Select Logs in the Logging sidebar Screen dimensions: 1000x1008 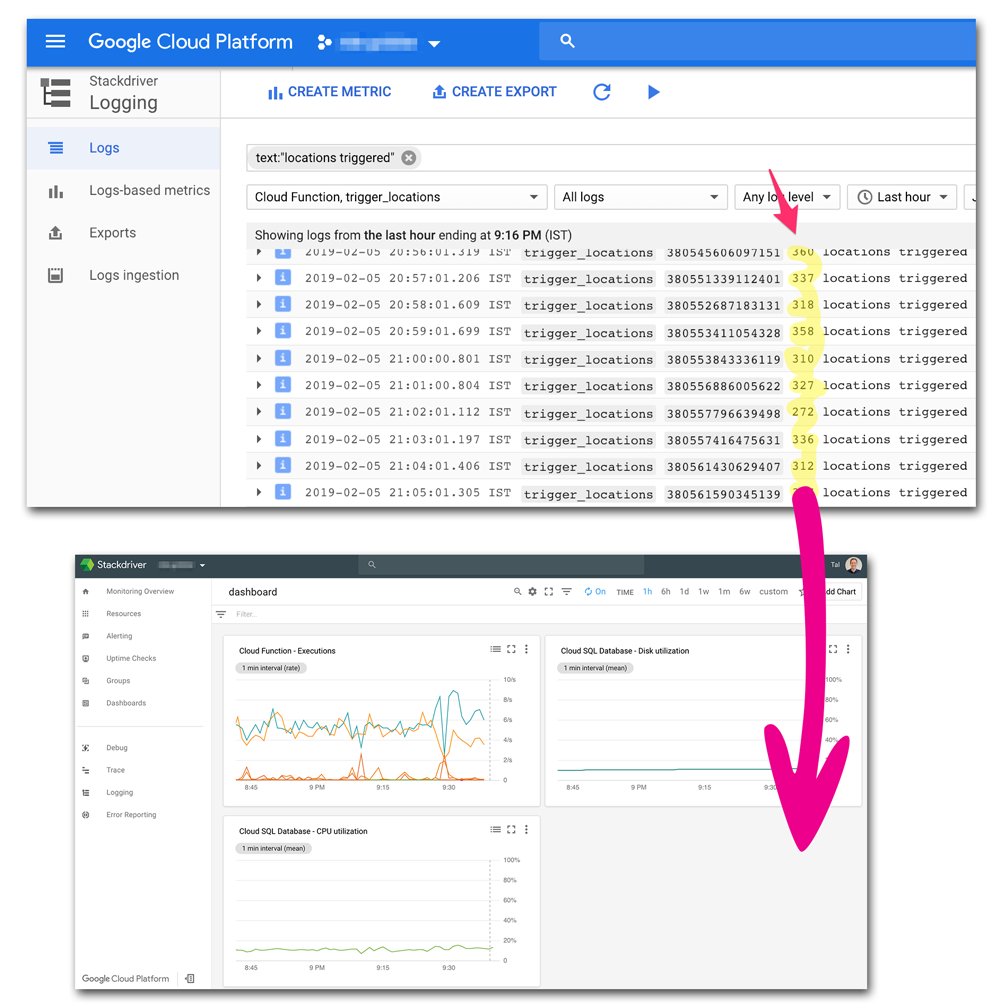click(123, 148)
